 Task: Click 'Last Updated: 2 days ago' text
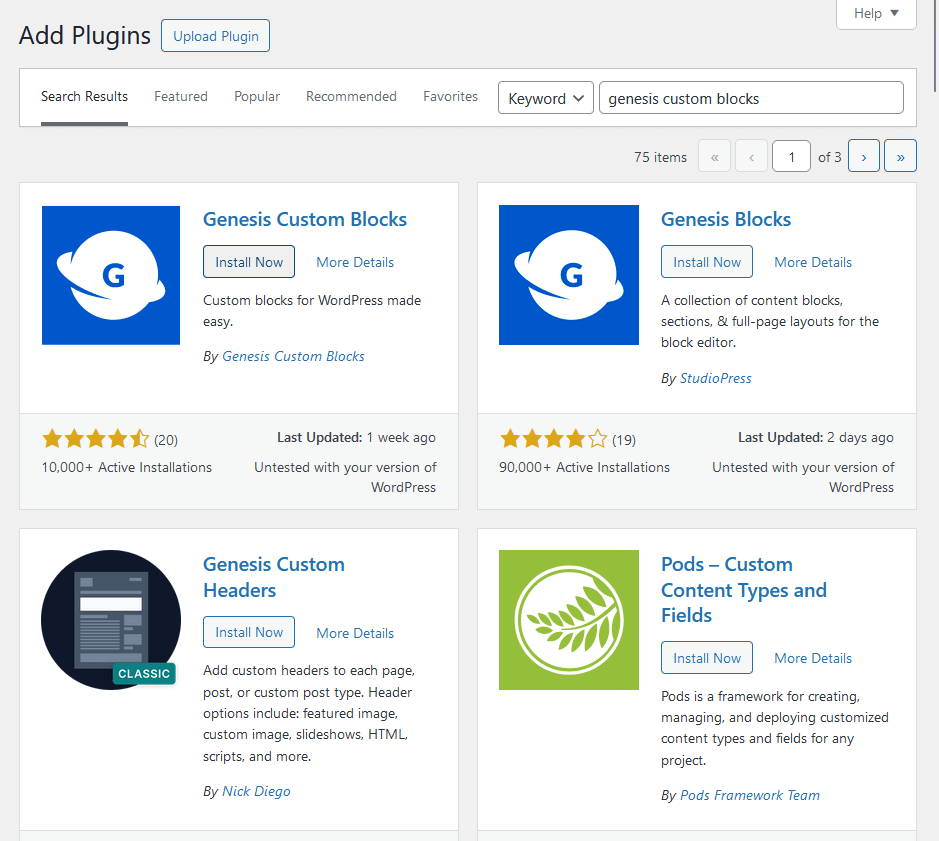[816, 438]
